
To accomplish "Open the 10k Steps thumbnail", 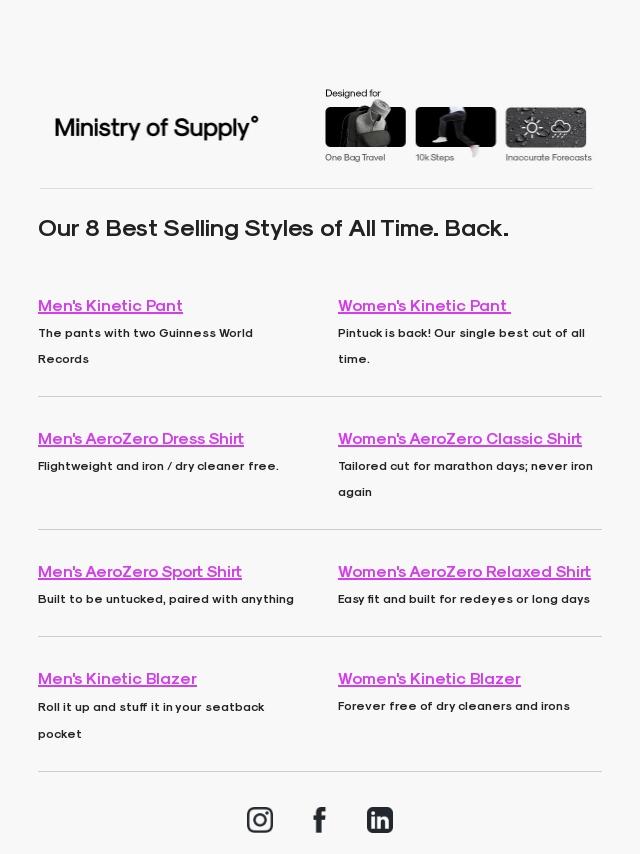I will point(456,127).
